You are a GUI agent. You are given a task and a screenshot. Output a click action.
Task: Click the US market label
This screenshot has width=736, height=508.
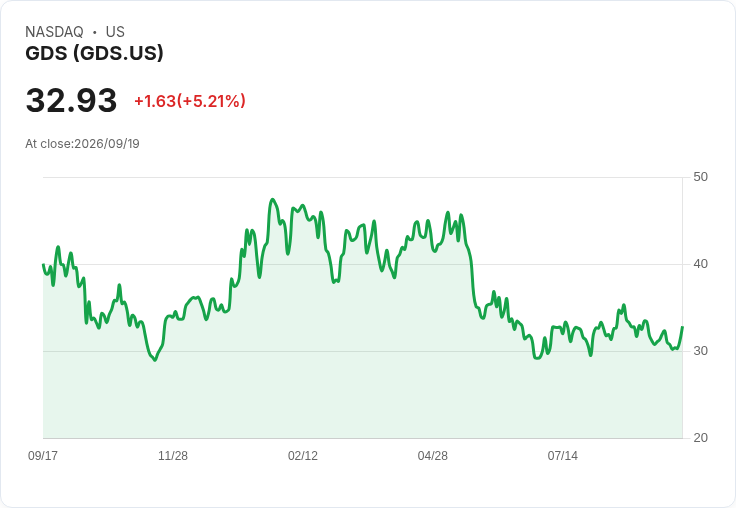tap(115, 32)
